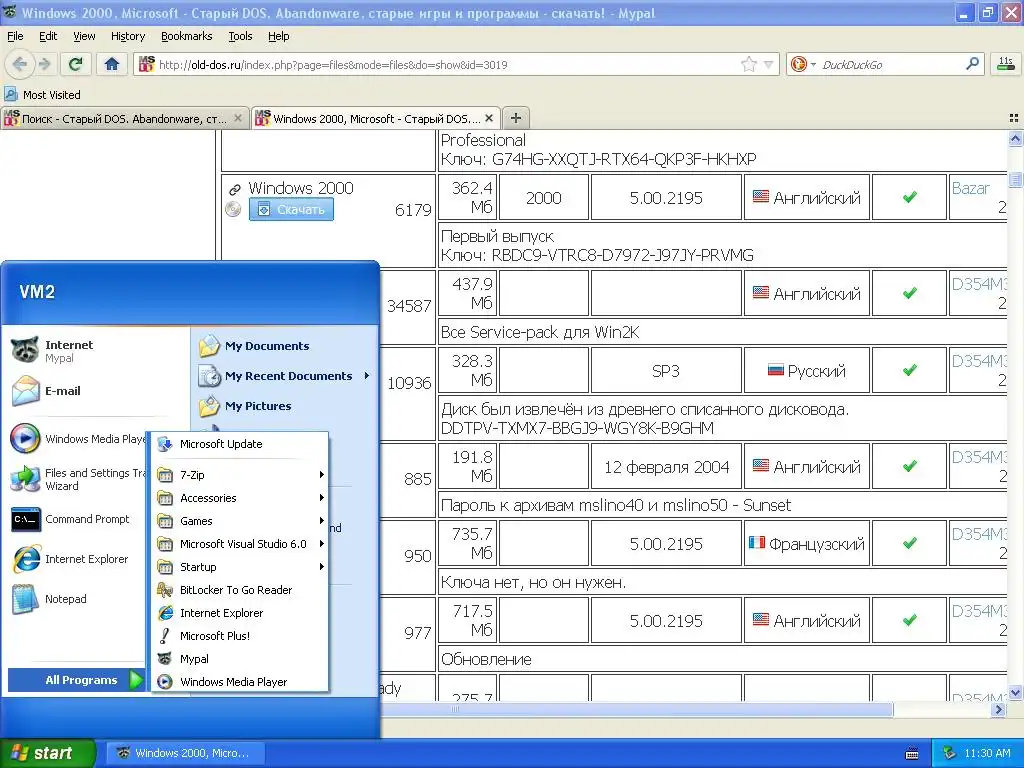Go back with the browser Back arrow
The image size is (1024, 768).
click(x=20, y=64)
